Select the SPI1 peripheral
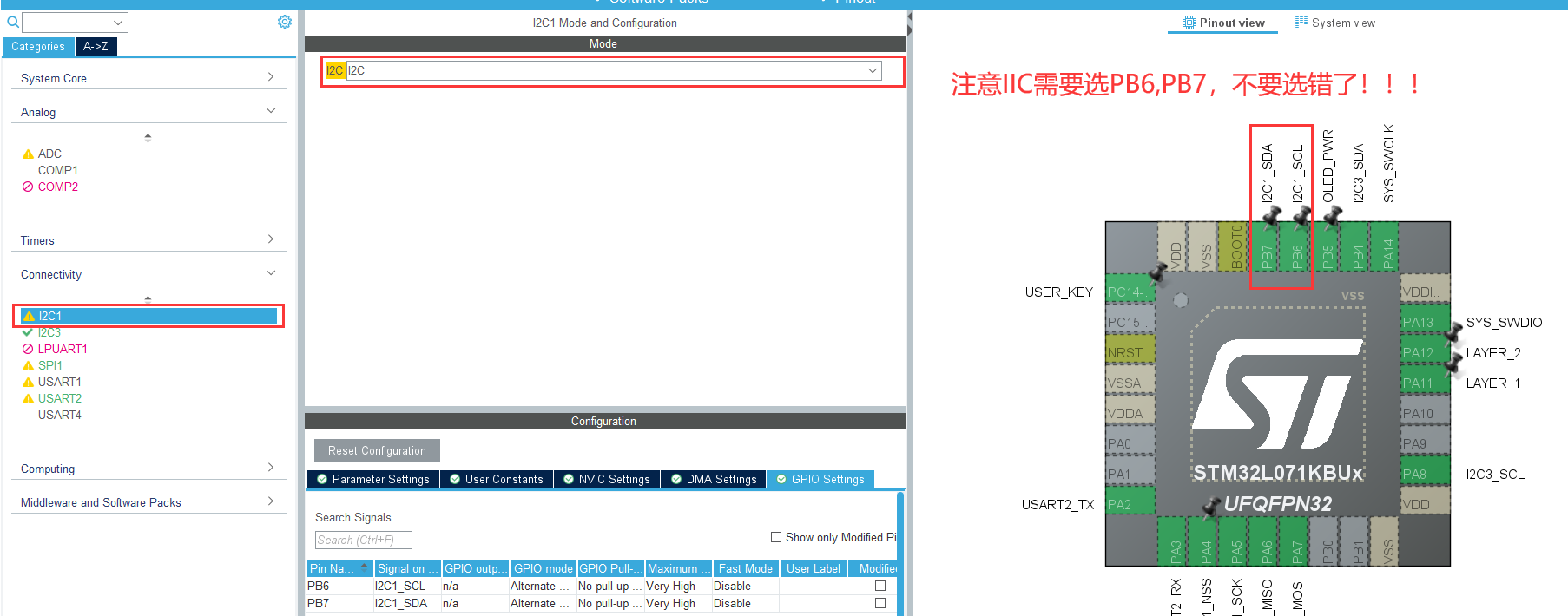 click(50, 365)
